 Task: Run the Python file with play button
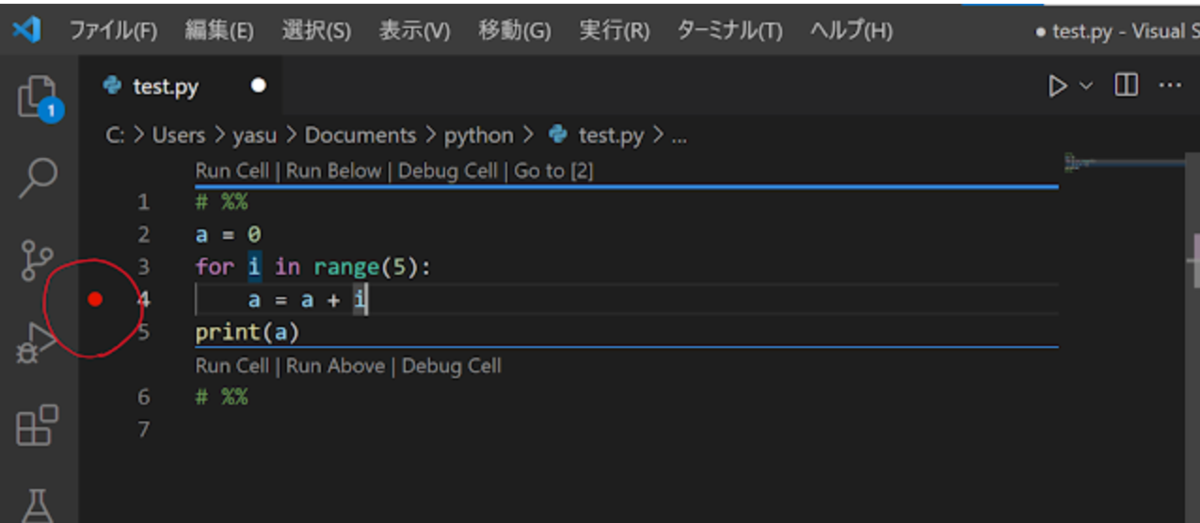tap(1057, 86)
